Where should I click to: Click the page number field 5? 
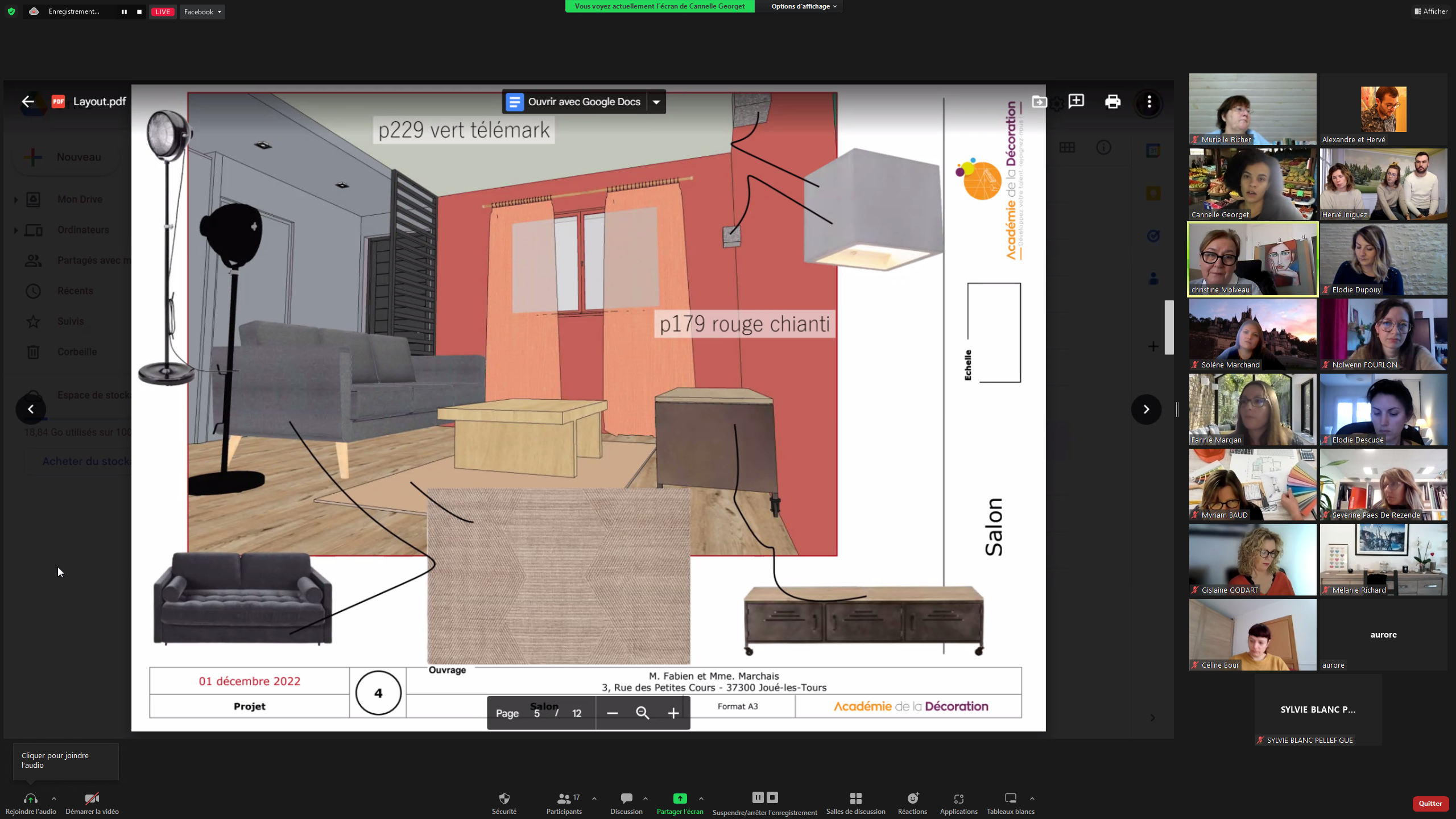(x=536, y=713)
